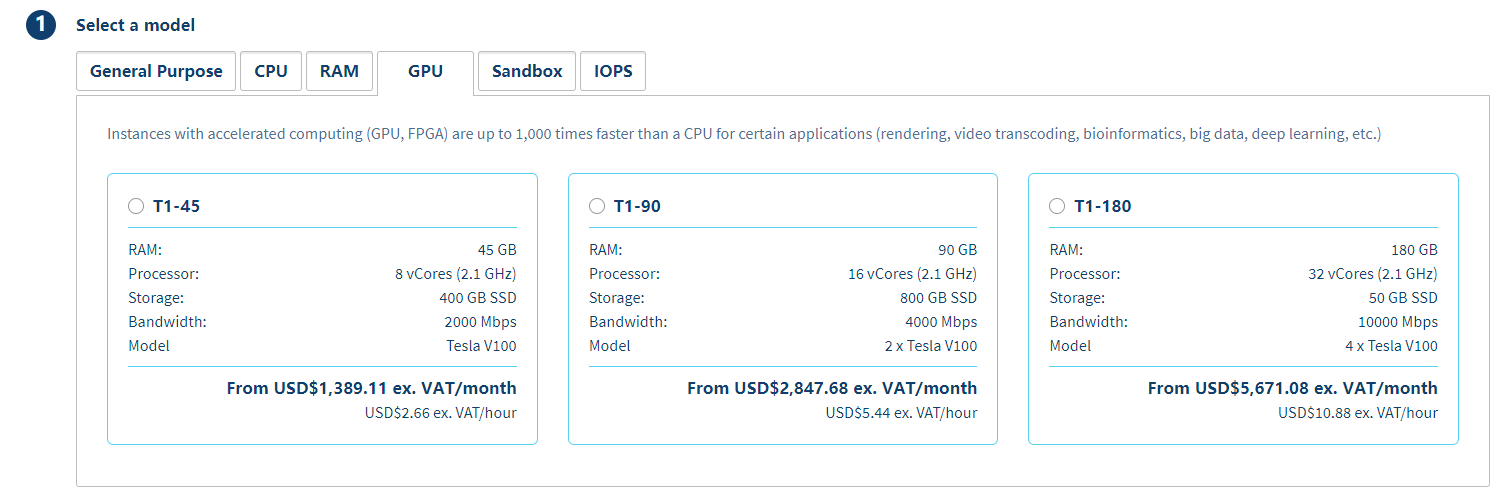
Task: Click the step 1 number badge
Action: click(x=41, y=25)
